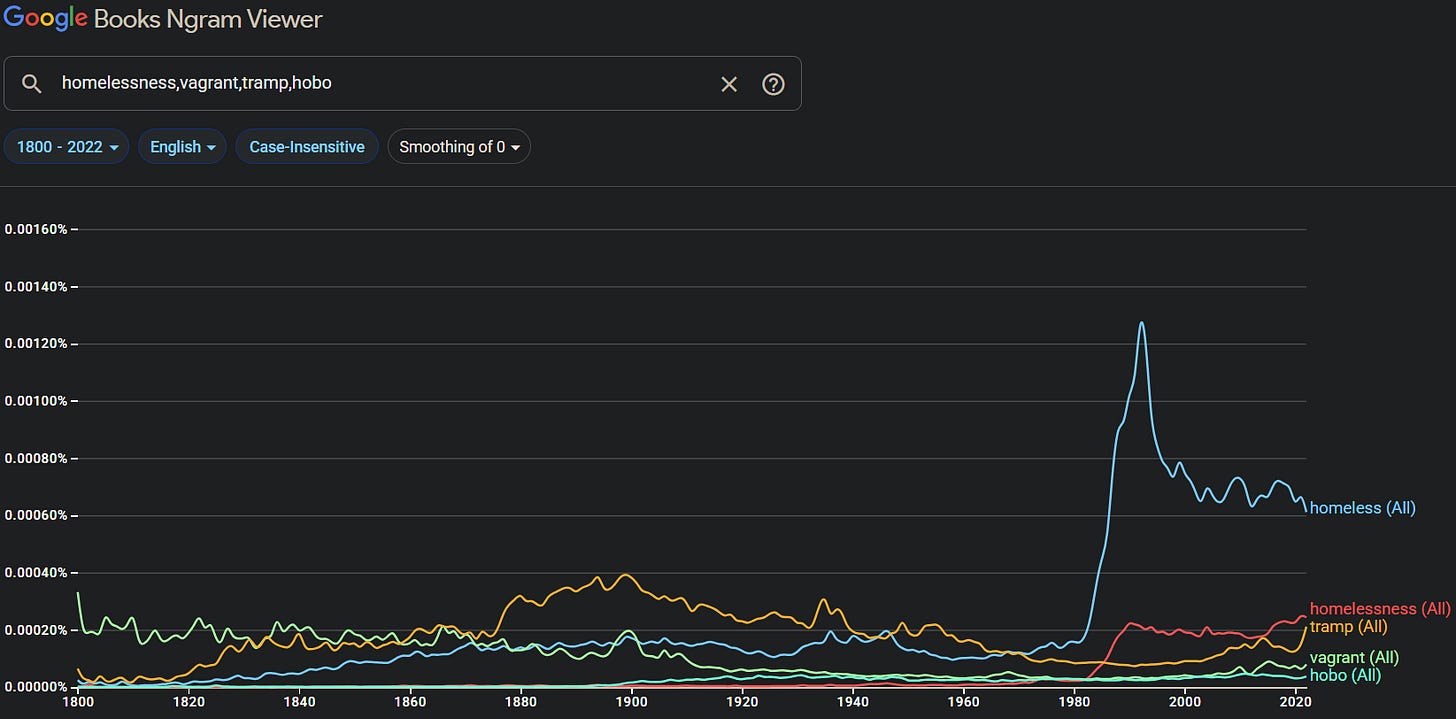The width and height of the screenshot is (1456, 719).
Task: Open the 1800 - 2022 date range dropdown
Action: tap(67, 147)
